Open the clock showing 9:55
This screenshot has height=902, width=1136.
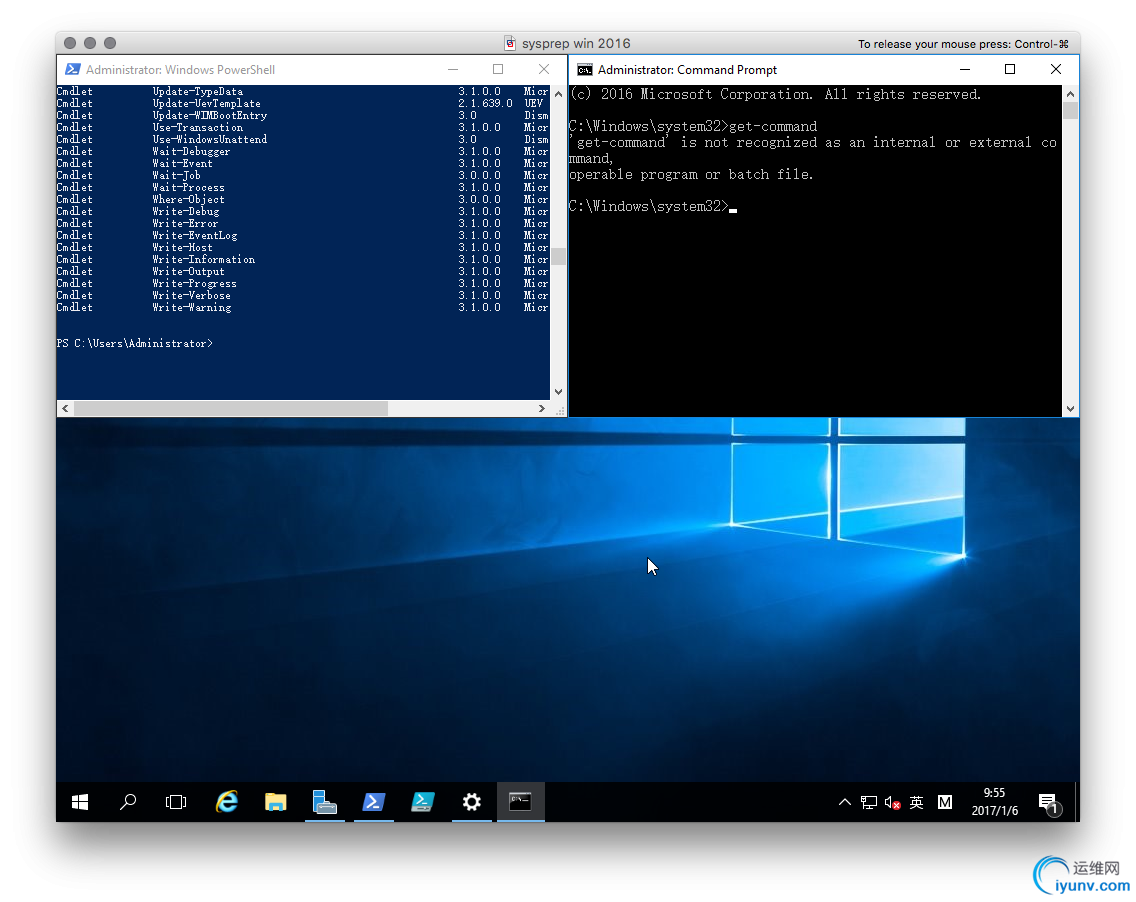(994, 802)
